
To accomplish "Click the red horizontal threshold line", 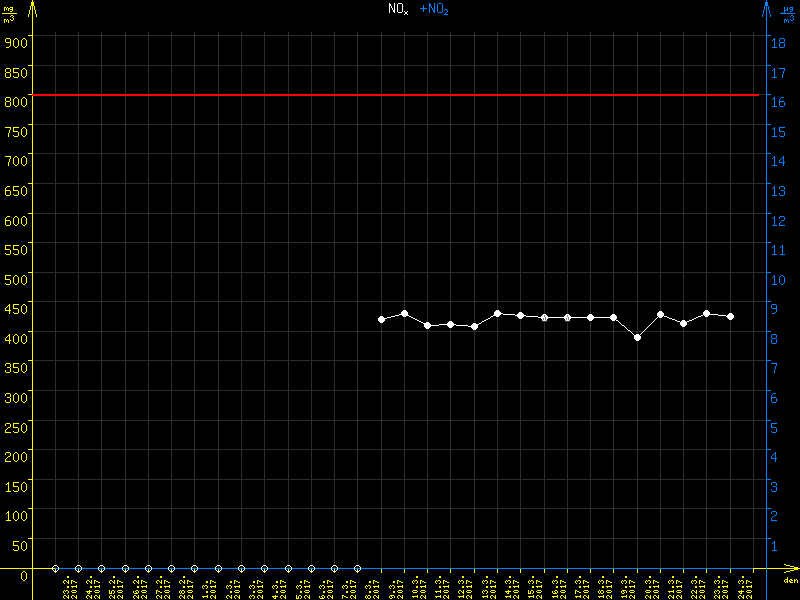I will pyautogui.click(x=400, y=95).
